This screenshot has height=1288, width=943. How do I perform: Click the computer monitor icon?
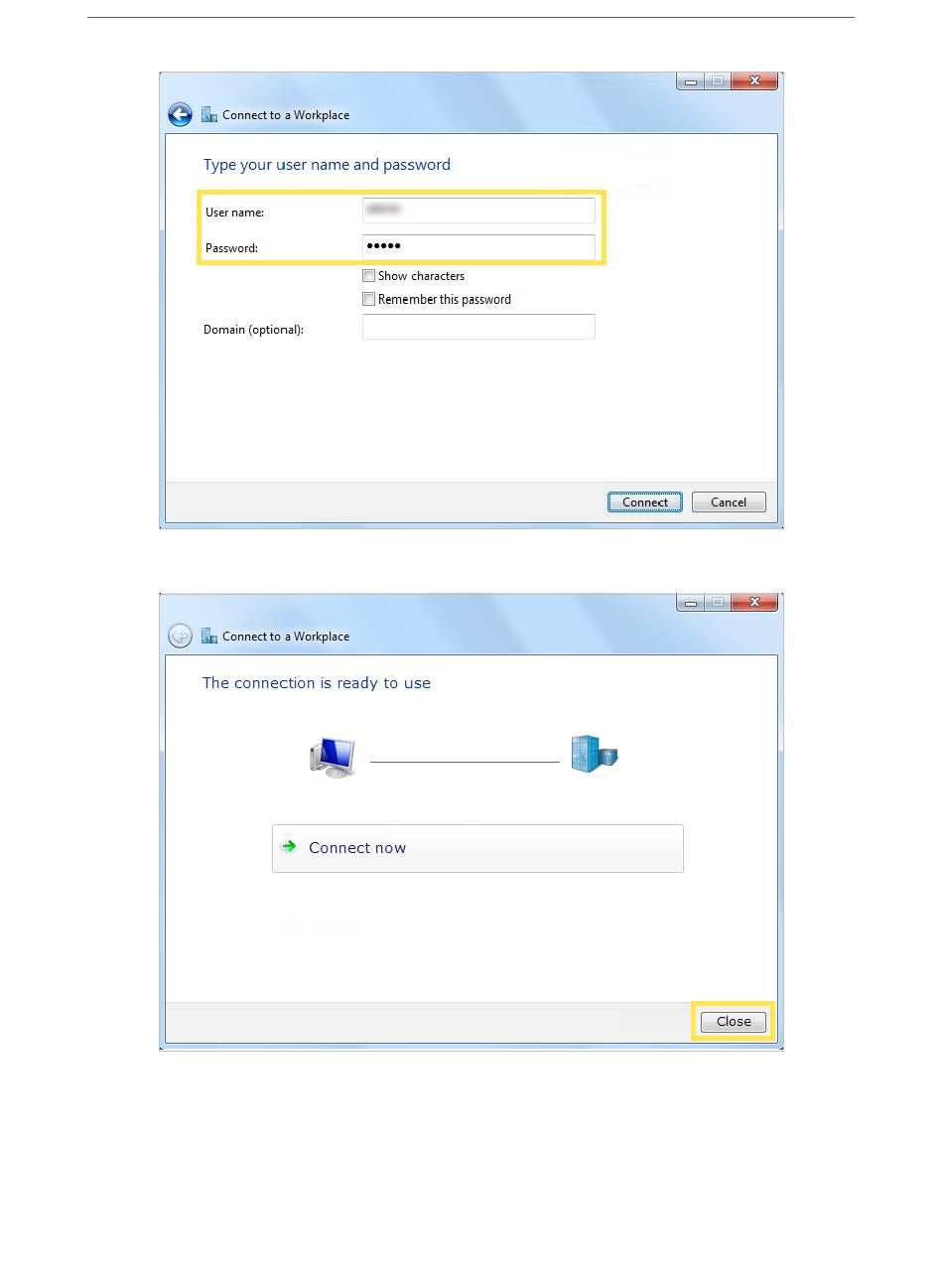333,758
